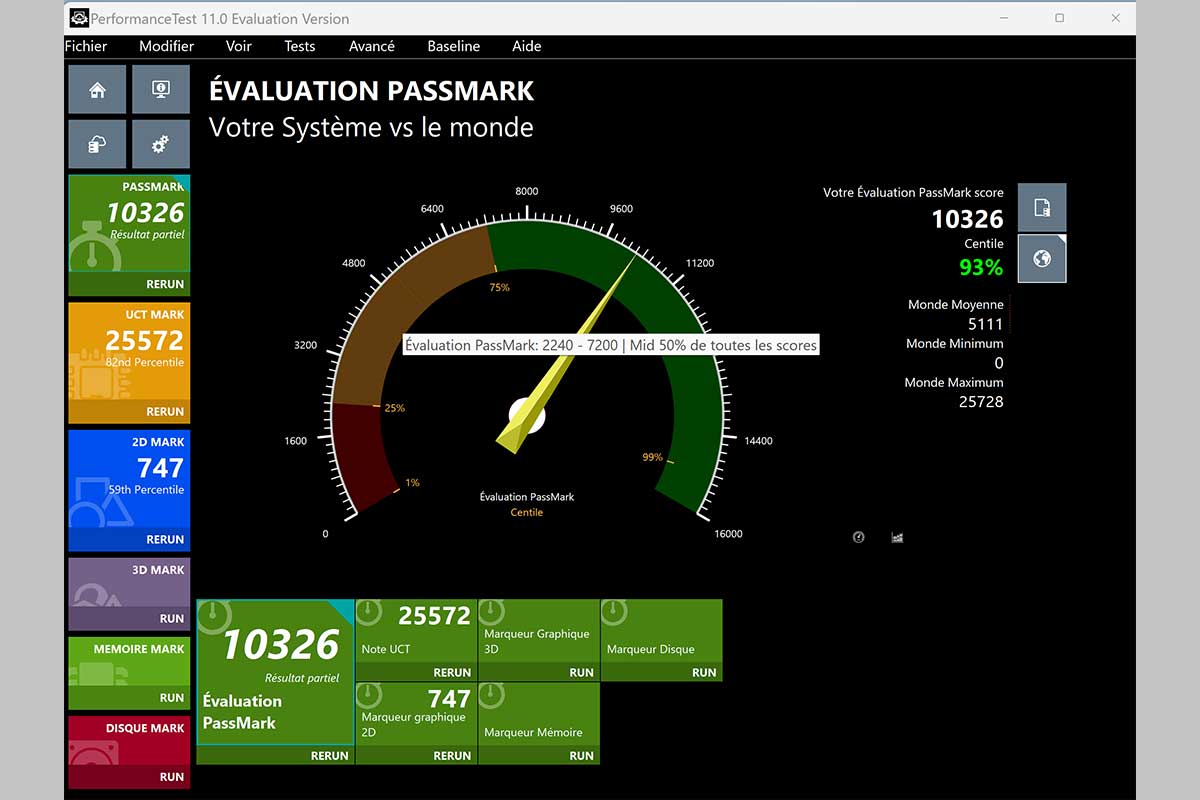Viewport: 1200px width, 800px height.
Task: Rerun the Note UCT tile
Action: pyautogui.click(x=452, y=673)
